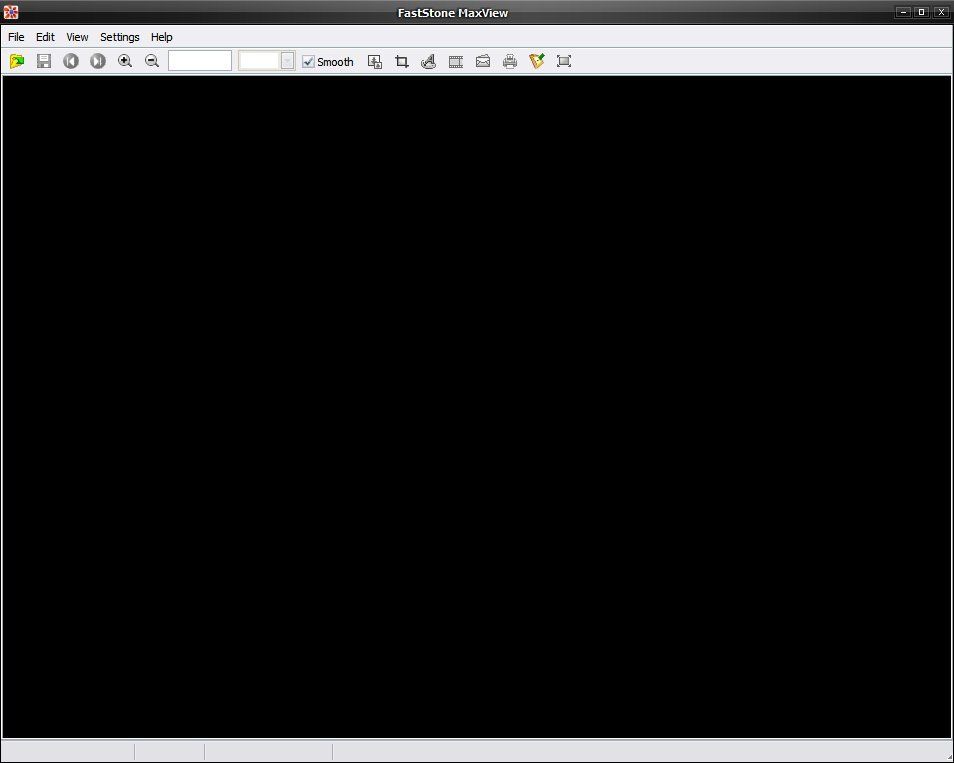Select the Draw/annotate tool
954x763 pixels.
coord(428,61)
